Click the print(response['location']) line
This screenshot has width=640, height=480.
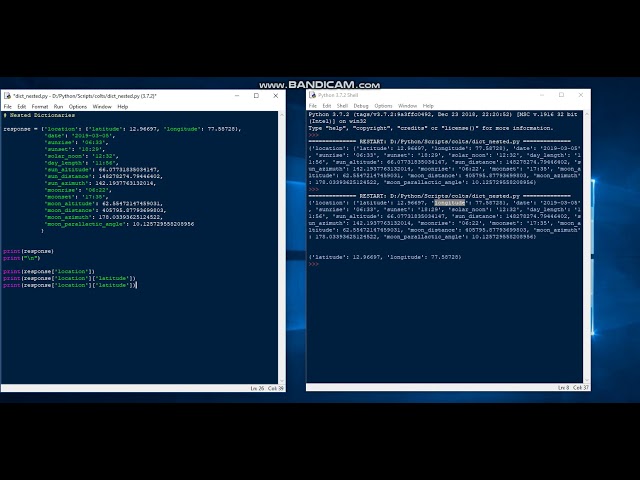[49, 271]
